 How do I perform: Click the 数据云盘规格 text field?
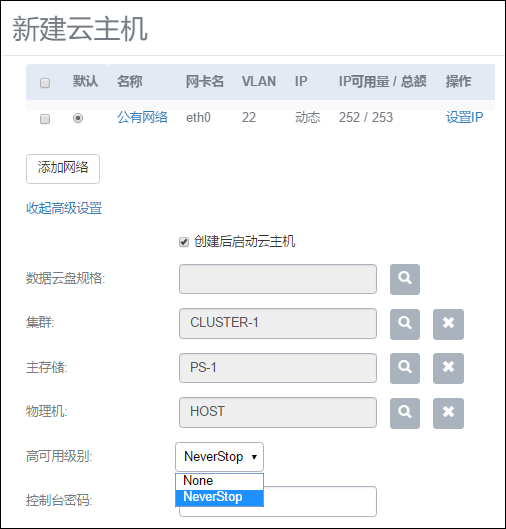point(278,279)
